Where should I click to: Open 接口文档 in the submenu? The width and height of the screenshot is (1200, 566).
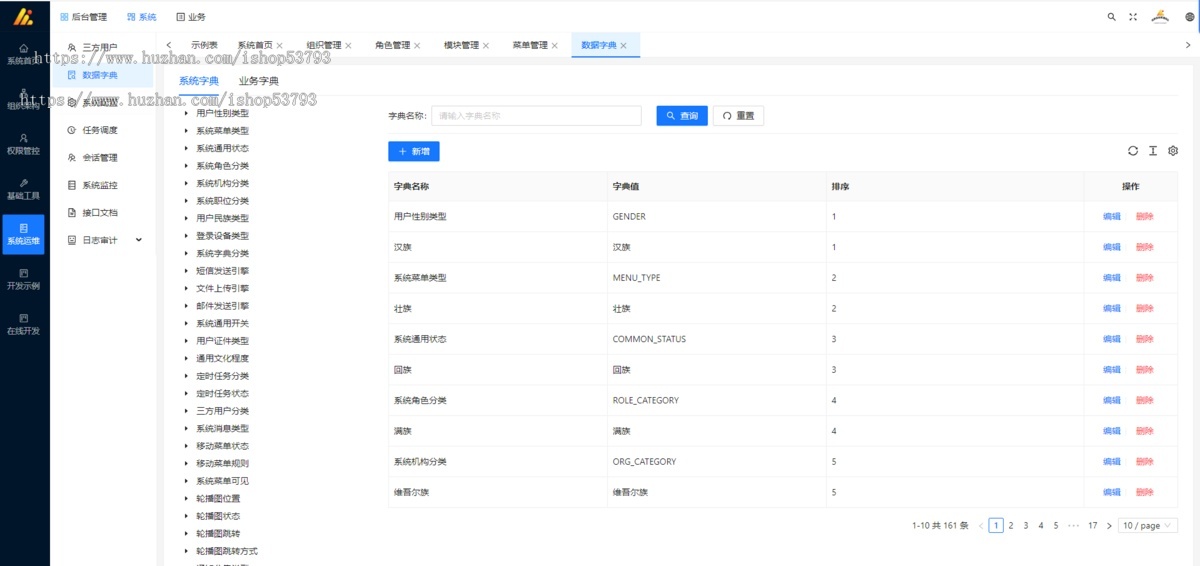[103, 213]
